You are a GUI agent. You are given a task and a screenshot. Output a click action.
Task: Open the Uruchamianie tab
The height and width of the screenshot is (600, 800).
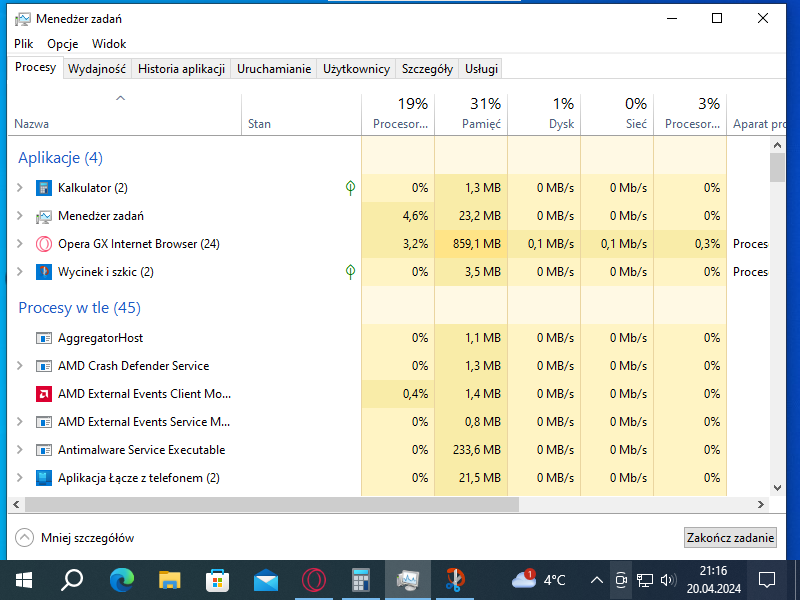pyautogui.click(x=274, y=69)
